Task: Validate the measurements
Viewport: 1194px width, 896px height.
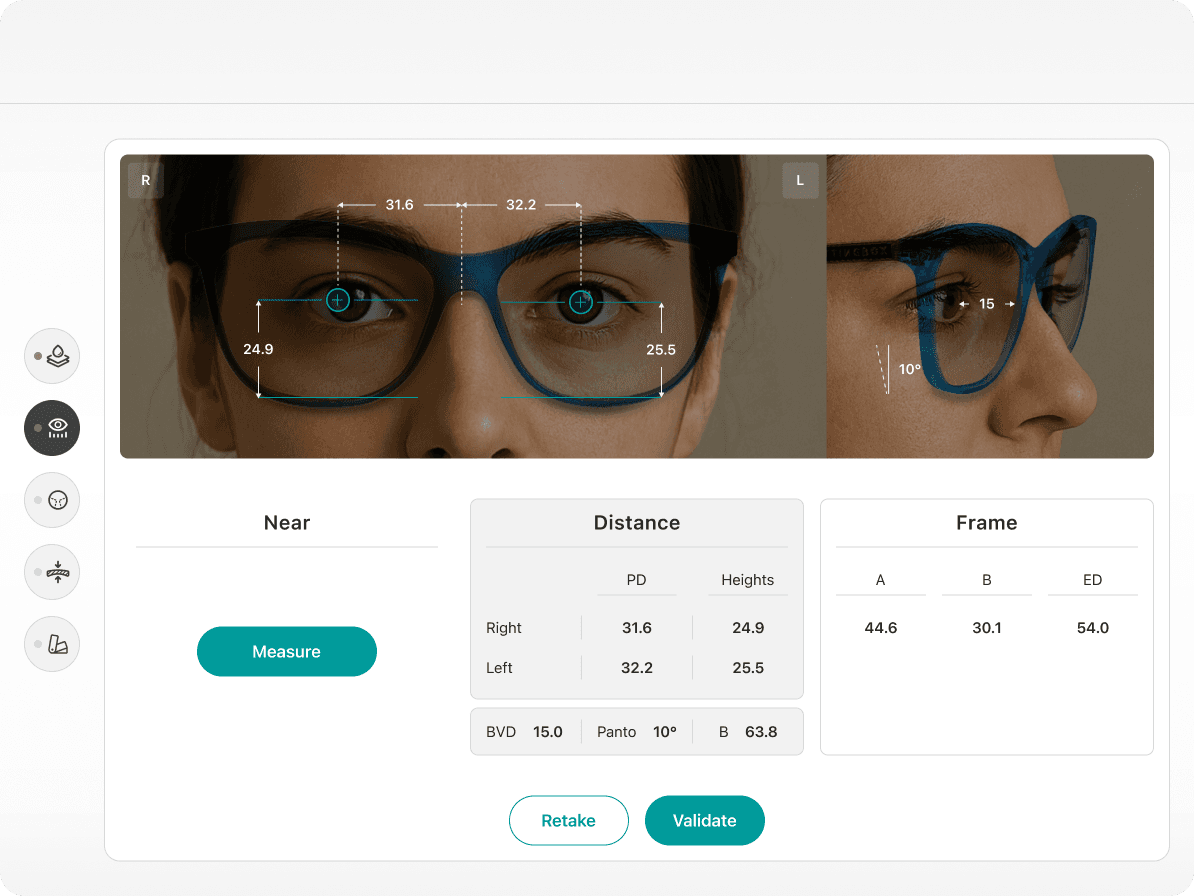Action: [704, 821]
